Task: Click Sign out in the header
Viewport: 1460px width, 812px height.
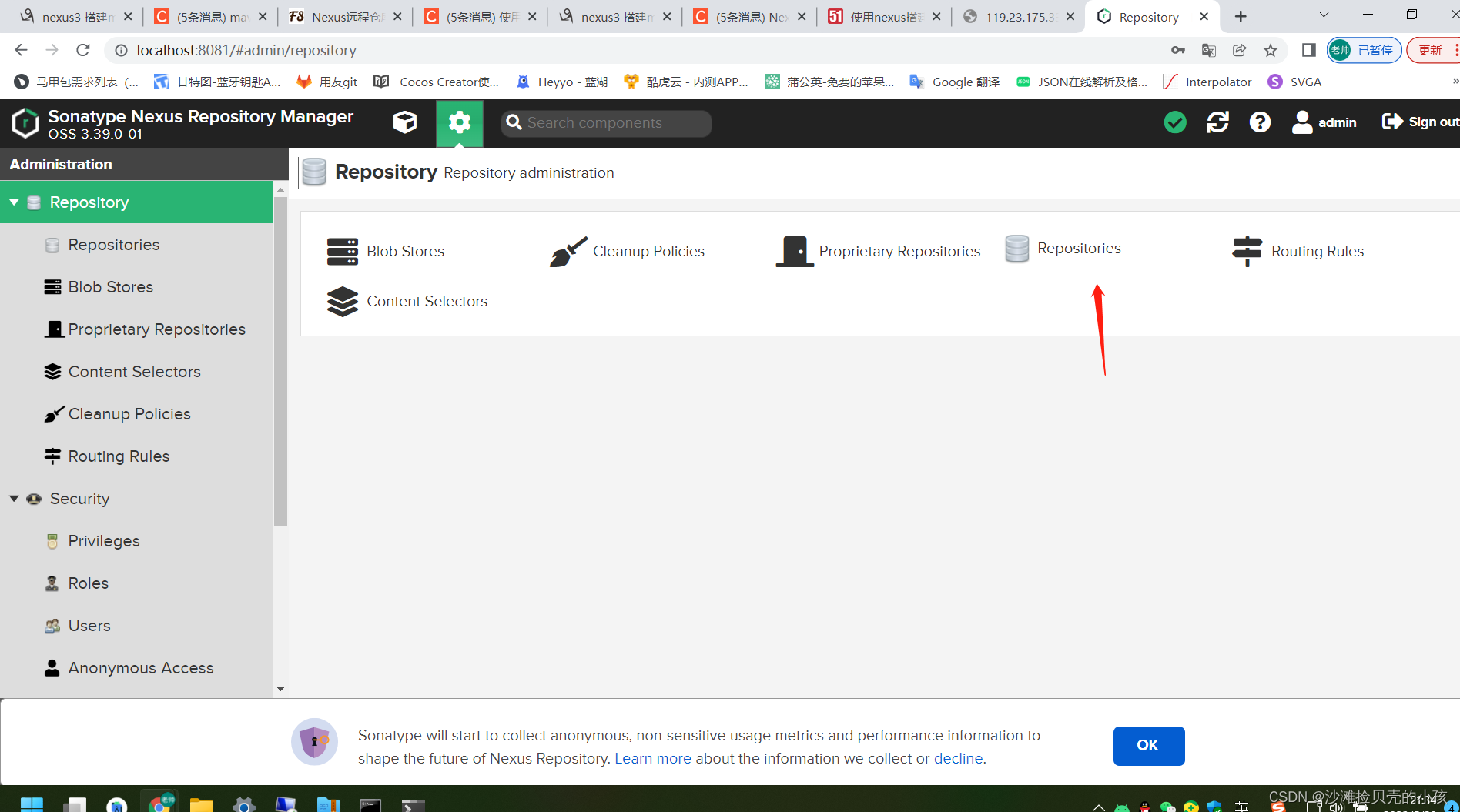Action: [1420, 122]
